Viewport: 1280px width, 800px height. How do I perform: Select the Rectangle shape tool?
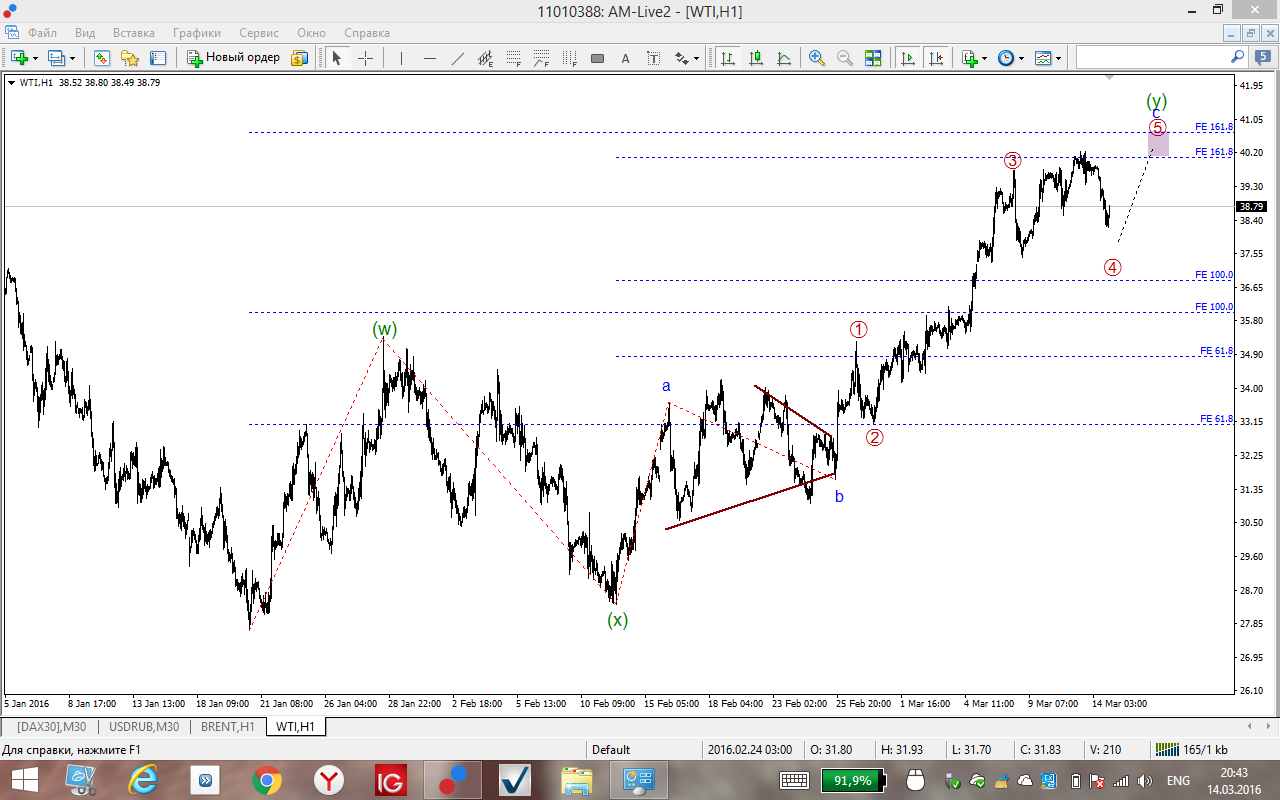(x=598, y=58)
